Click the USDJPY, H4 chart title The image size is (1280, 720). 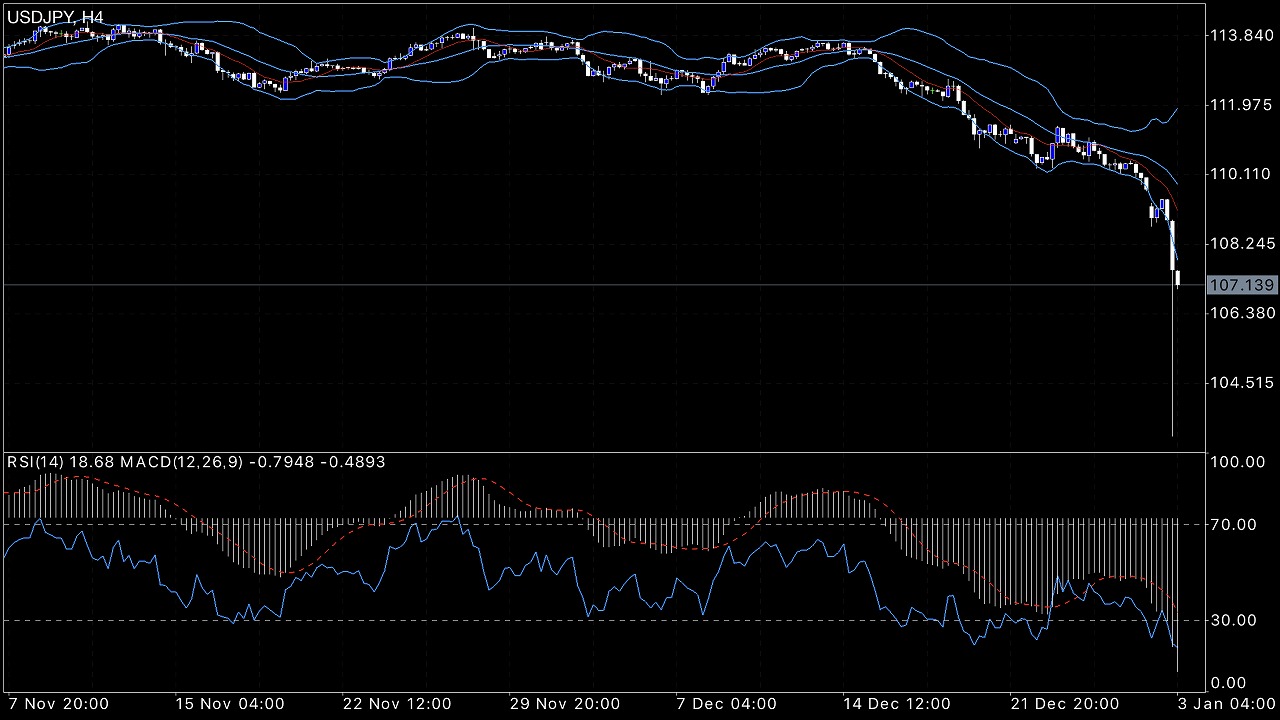(x=55, y=17)
